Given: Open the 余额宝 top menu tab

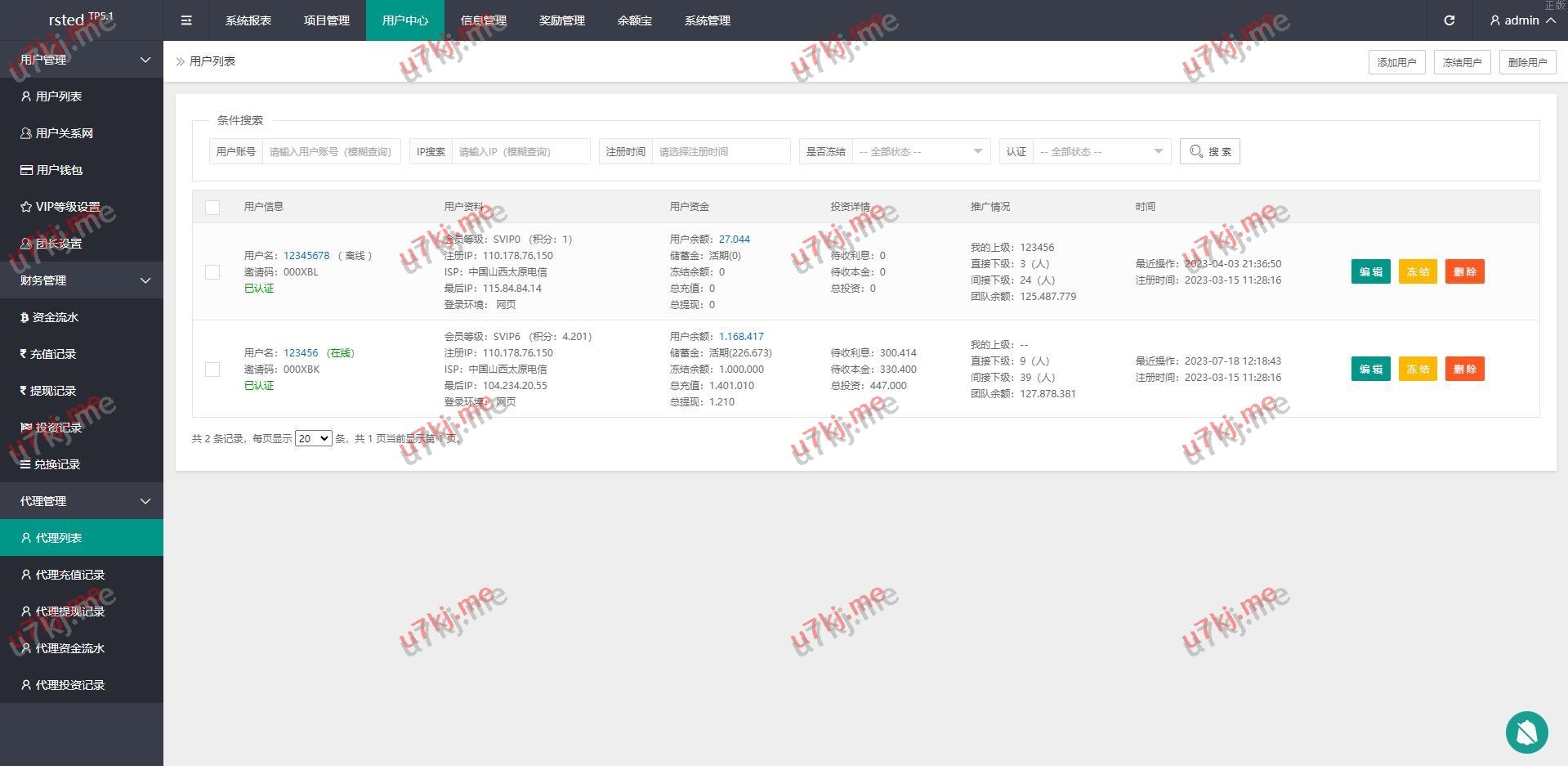Looking at the screenshot, I should pos(634,20).
